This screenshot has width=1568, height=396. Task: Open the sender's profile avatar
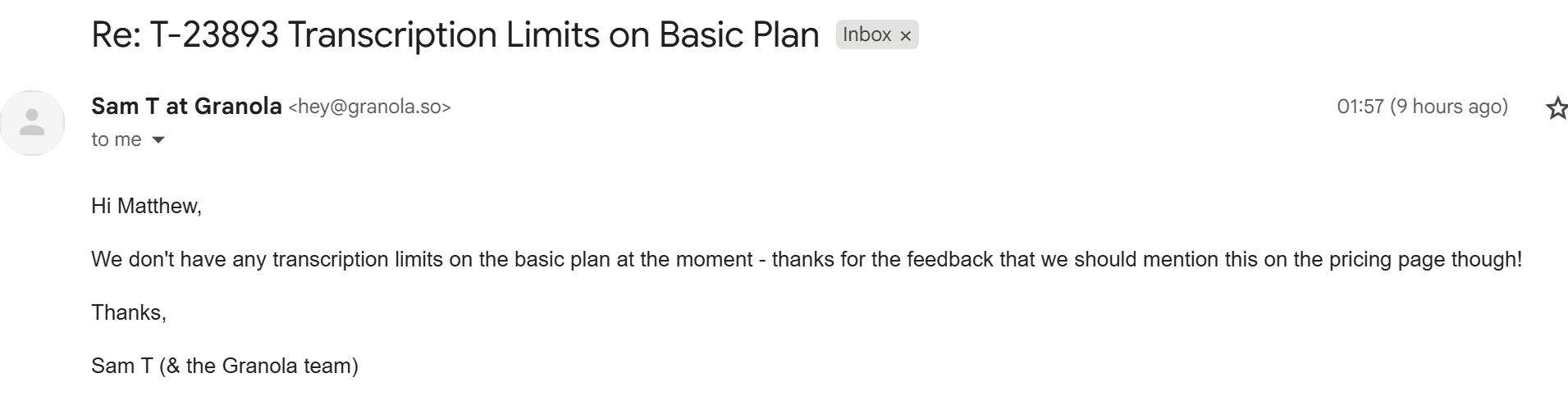tap(32, 123)
